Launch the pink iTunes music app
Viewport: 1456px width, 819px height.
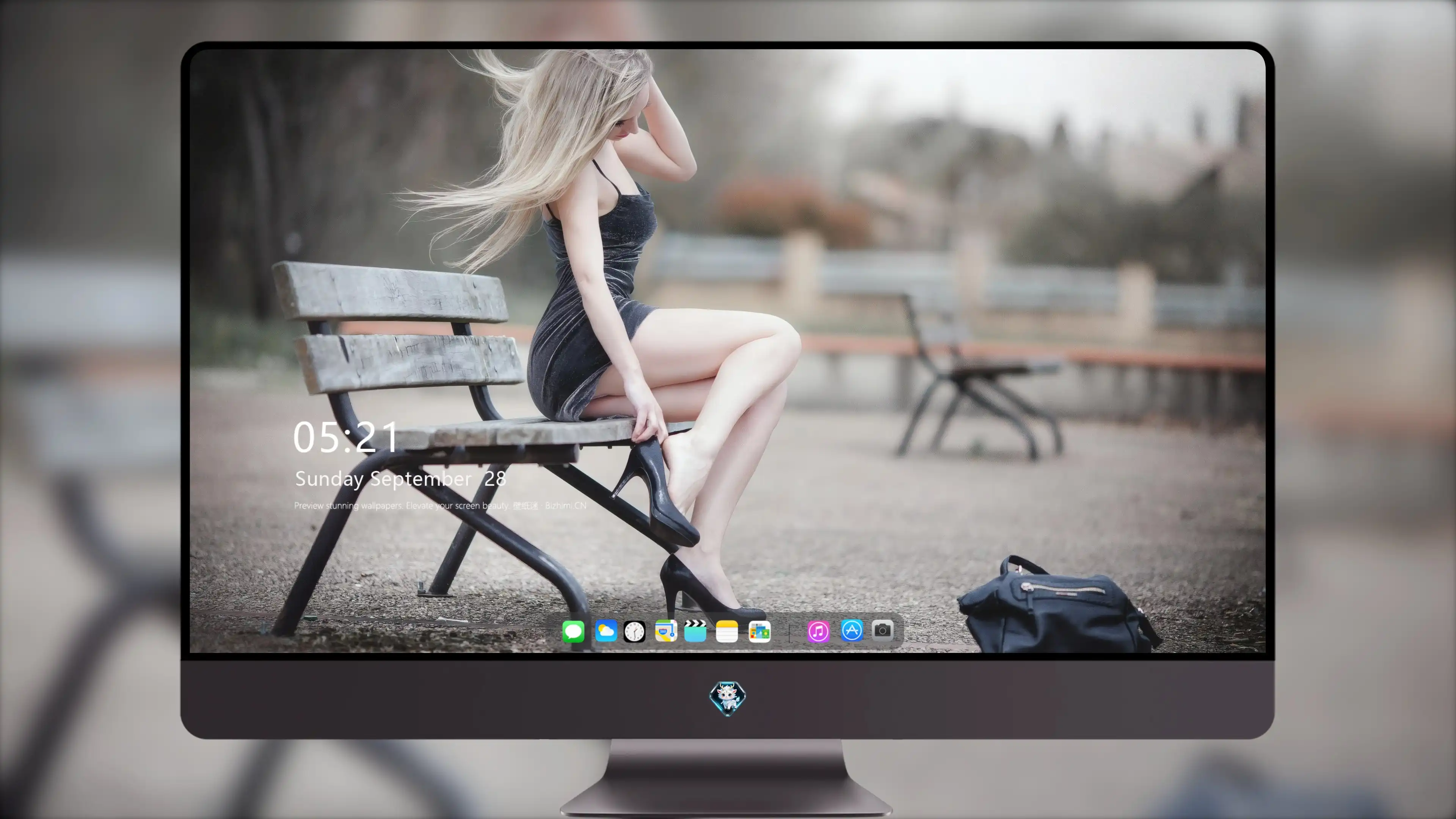pos(819,631)
